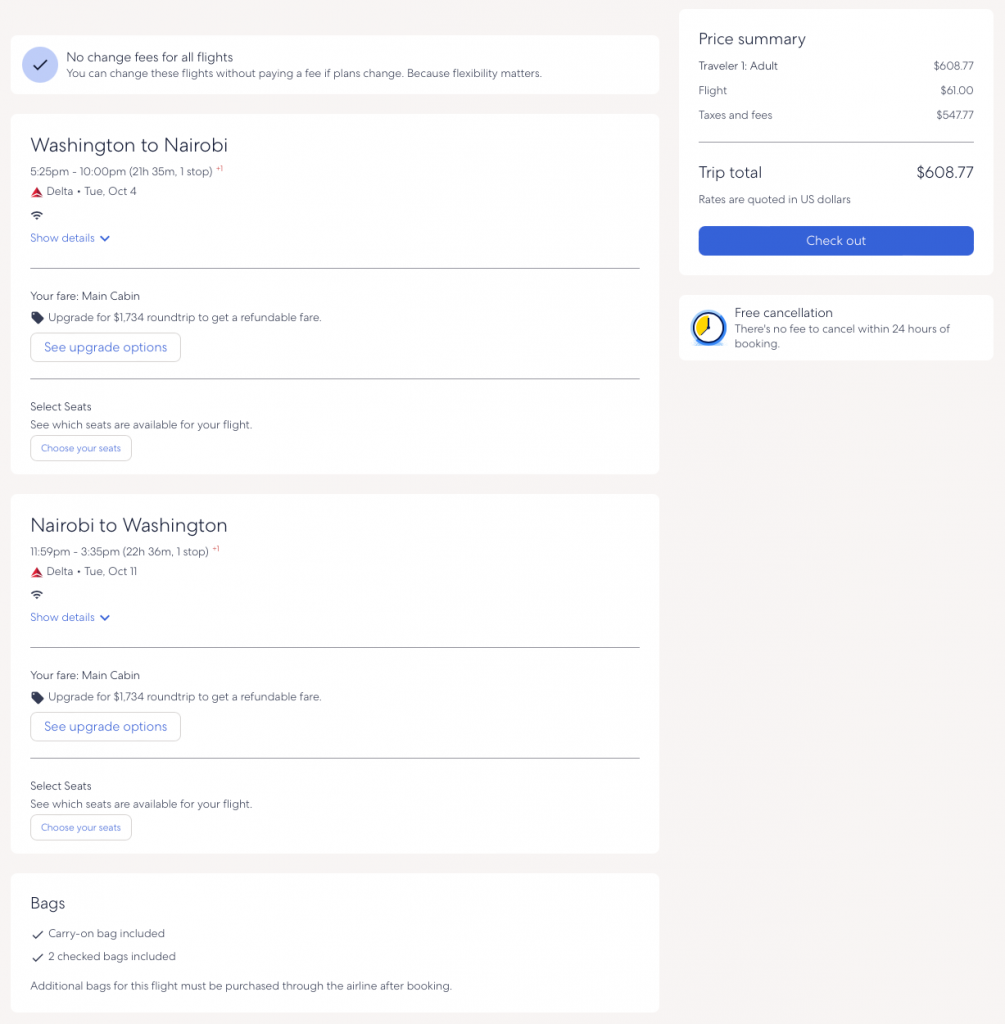Expand Show details for Nairobi to Washington
The image size is (1005, 1024).
click(x=70, y=618)
